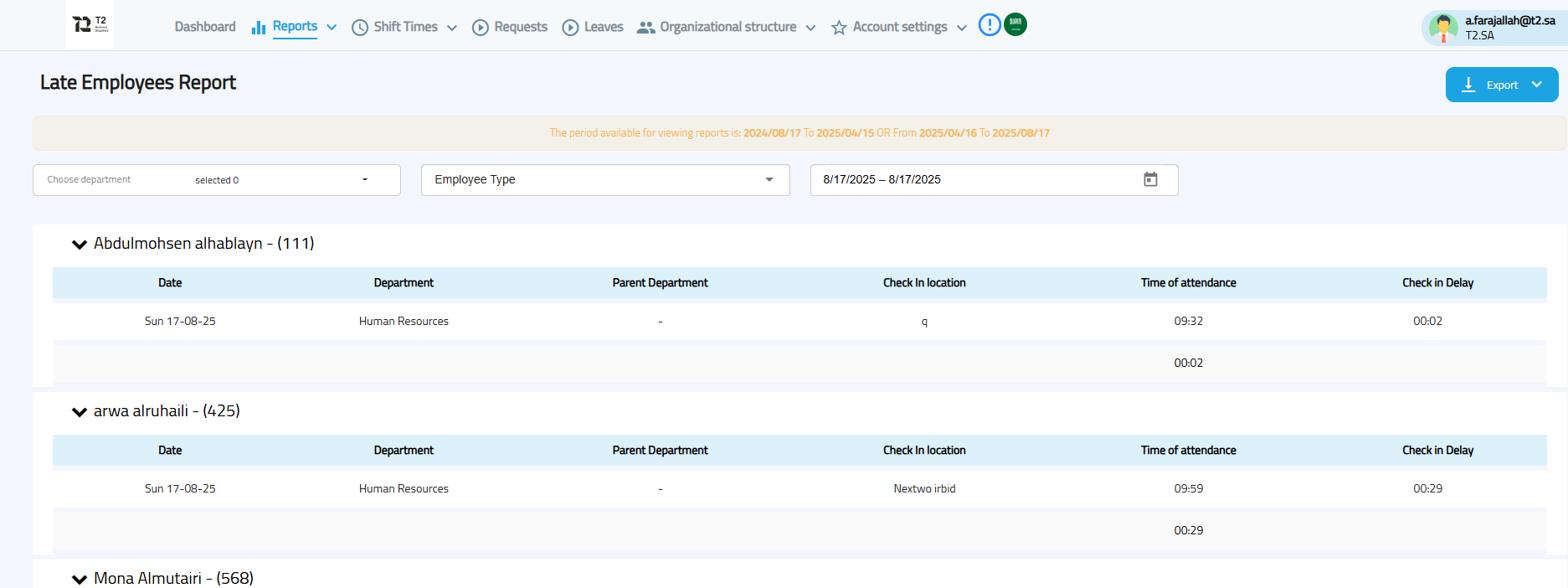Click Time of attendance header in Abdulmohsen's table
1568x588 pixels.
pyautogui.click(x=1188, y=283)
